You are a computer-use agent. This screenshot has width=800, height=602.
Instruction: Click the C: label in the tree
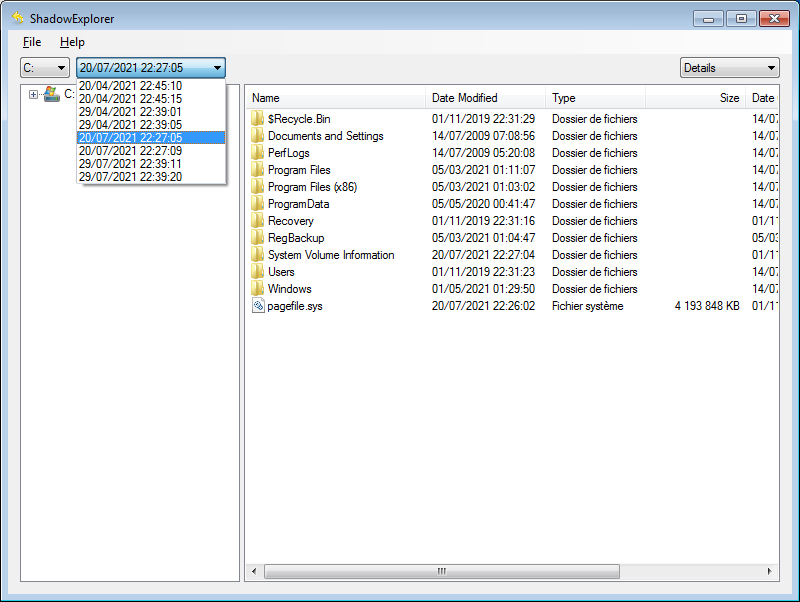[x=69, y=94]
